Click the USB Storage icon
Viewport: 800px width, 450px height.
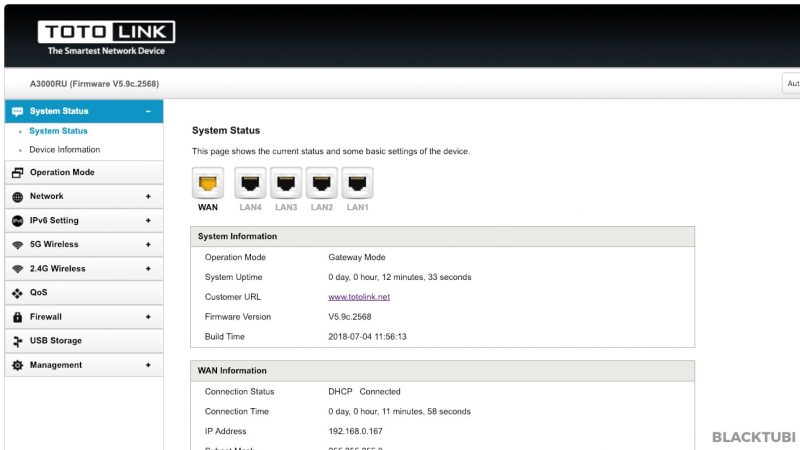point(17,341)
